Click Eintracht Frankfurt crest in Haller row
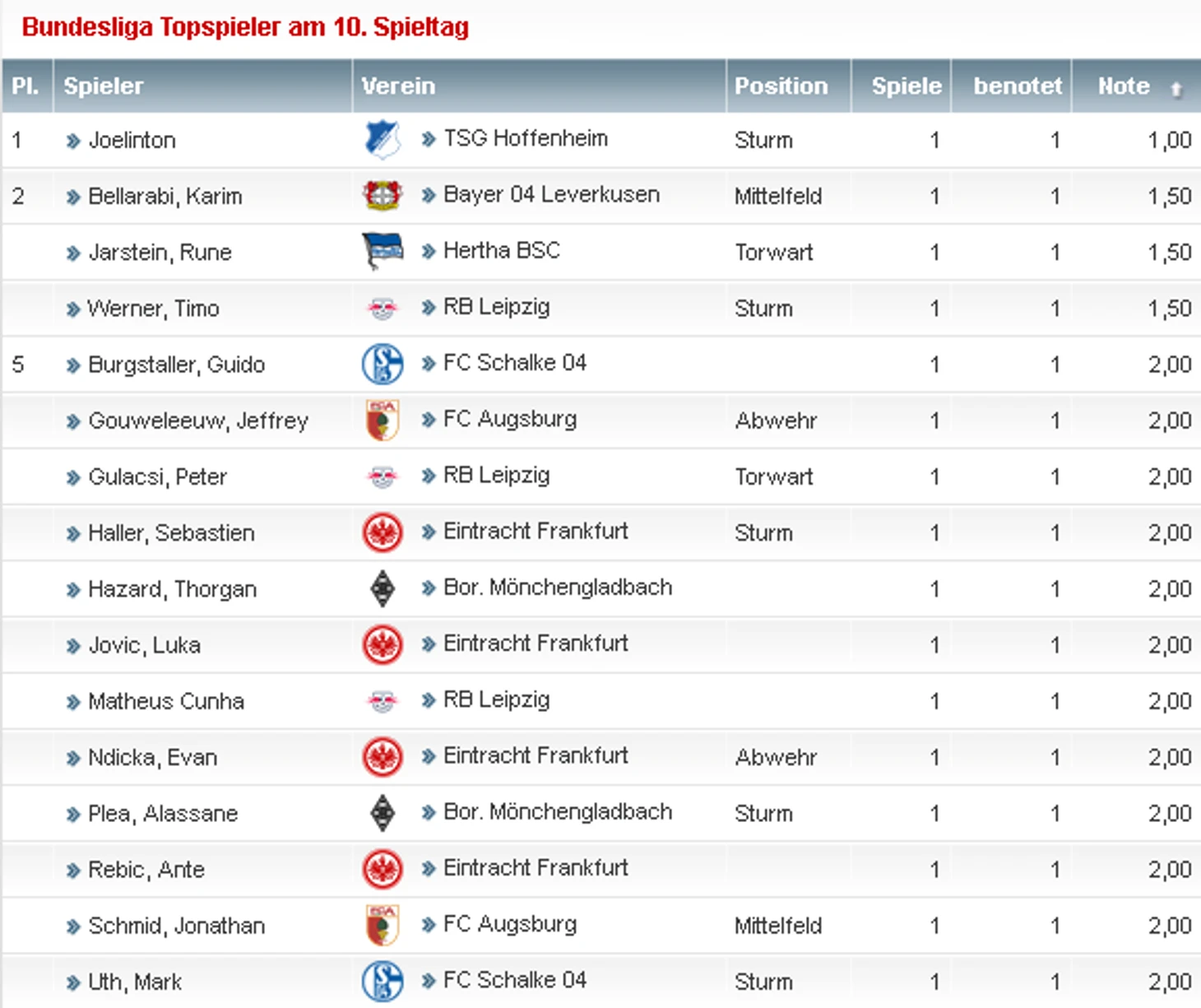 383,532
